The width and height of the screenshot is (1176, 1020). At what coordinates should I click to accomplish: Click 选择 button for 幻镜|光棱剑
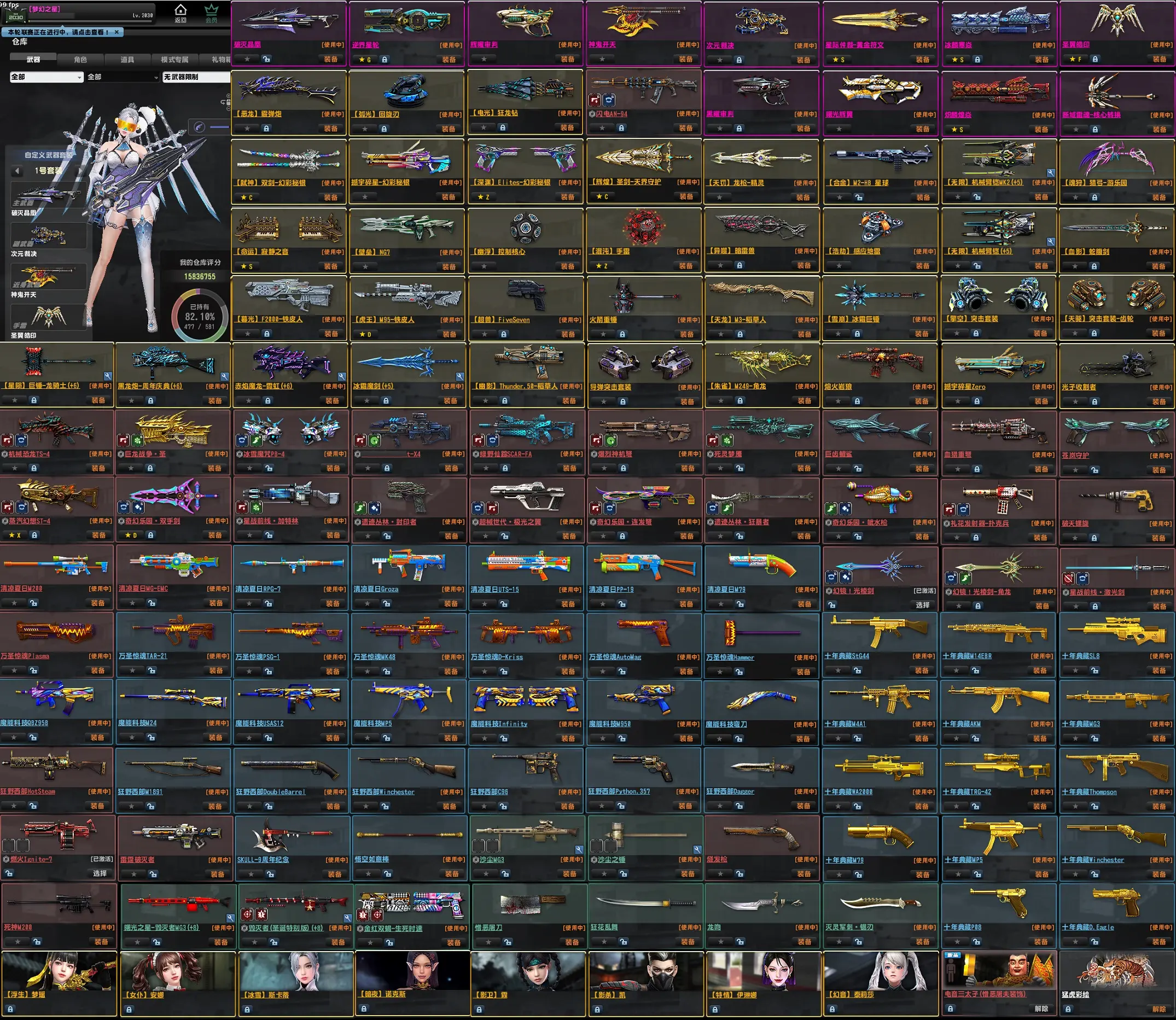922,604
